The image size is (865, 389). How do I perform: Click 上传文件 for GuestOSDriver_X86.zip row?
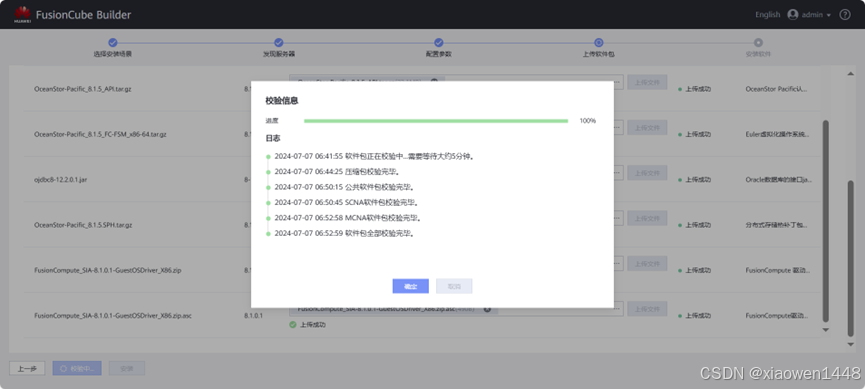coord(647,264)
